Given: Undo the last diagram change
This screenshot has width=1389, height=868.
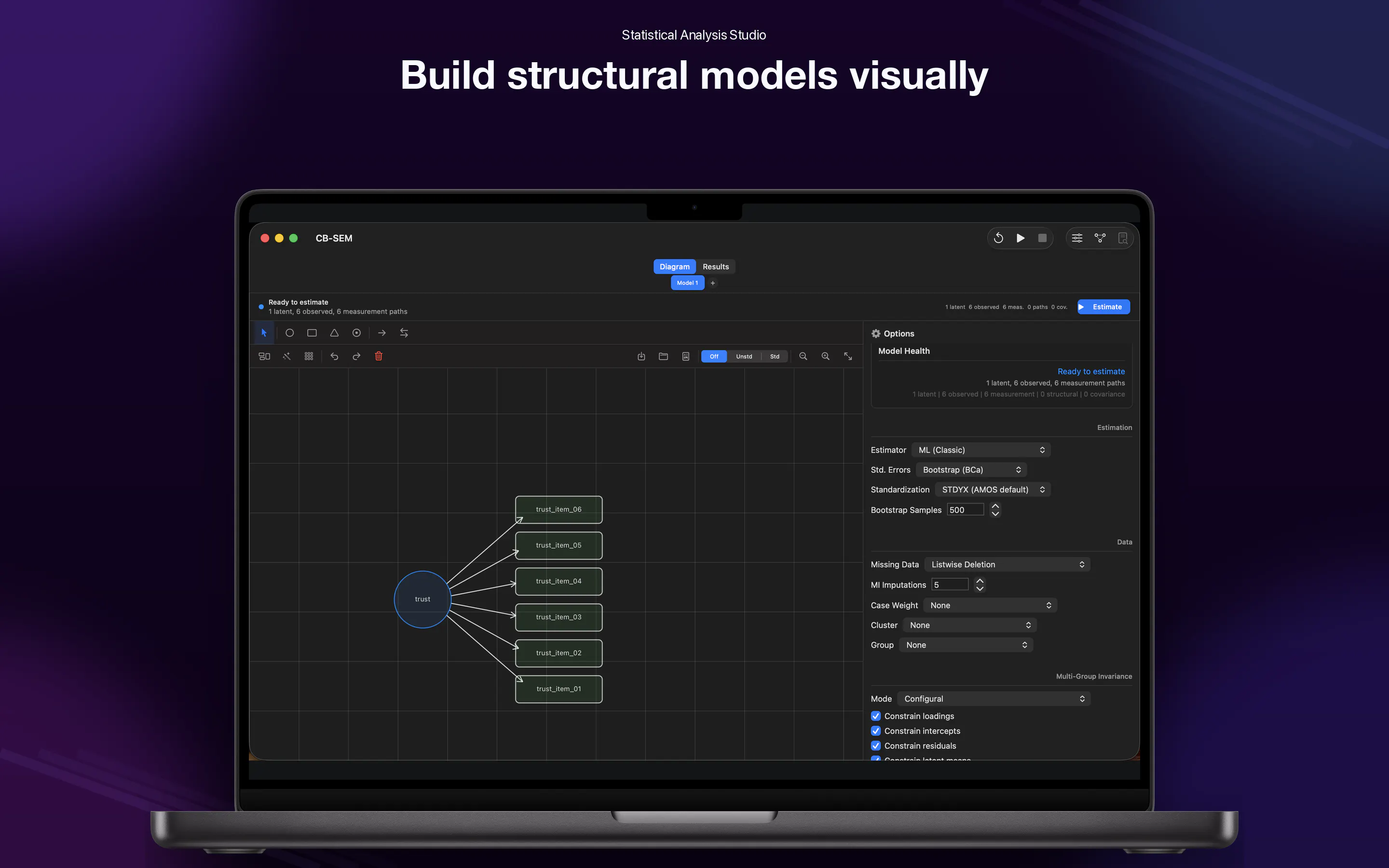Looking at the screenshot, I should 335,356.
